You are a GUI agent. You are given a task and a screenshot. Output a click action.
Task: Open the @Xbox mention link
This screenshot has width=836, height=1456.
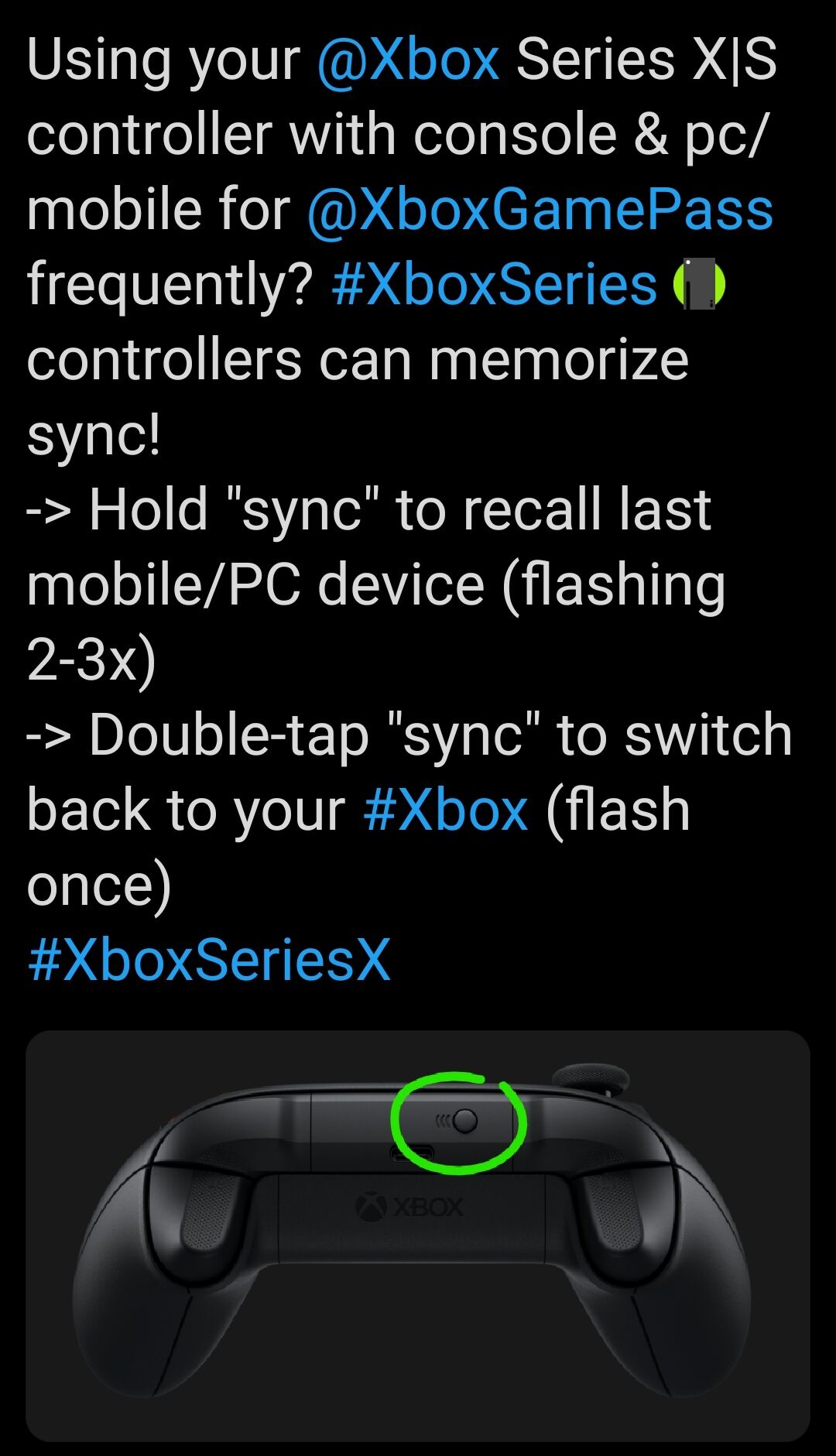(x=408, y=60)
